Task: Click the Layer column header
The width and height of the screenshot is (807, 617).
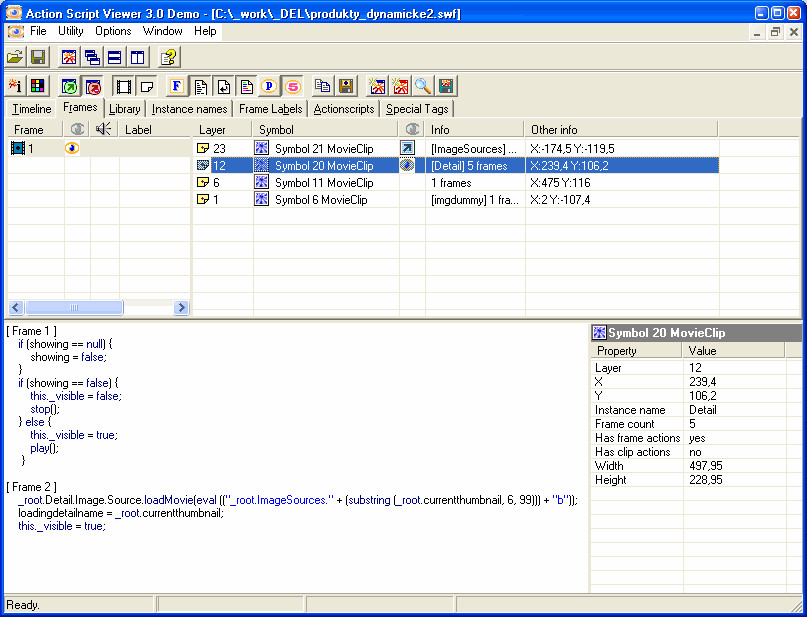Action: [x=223, y=130]
